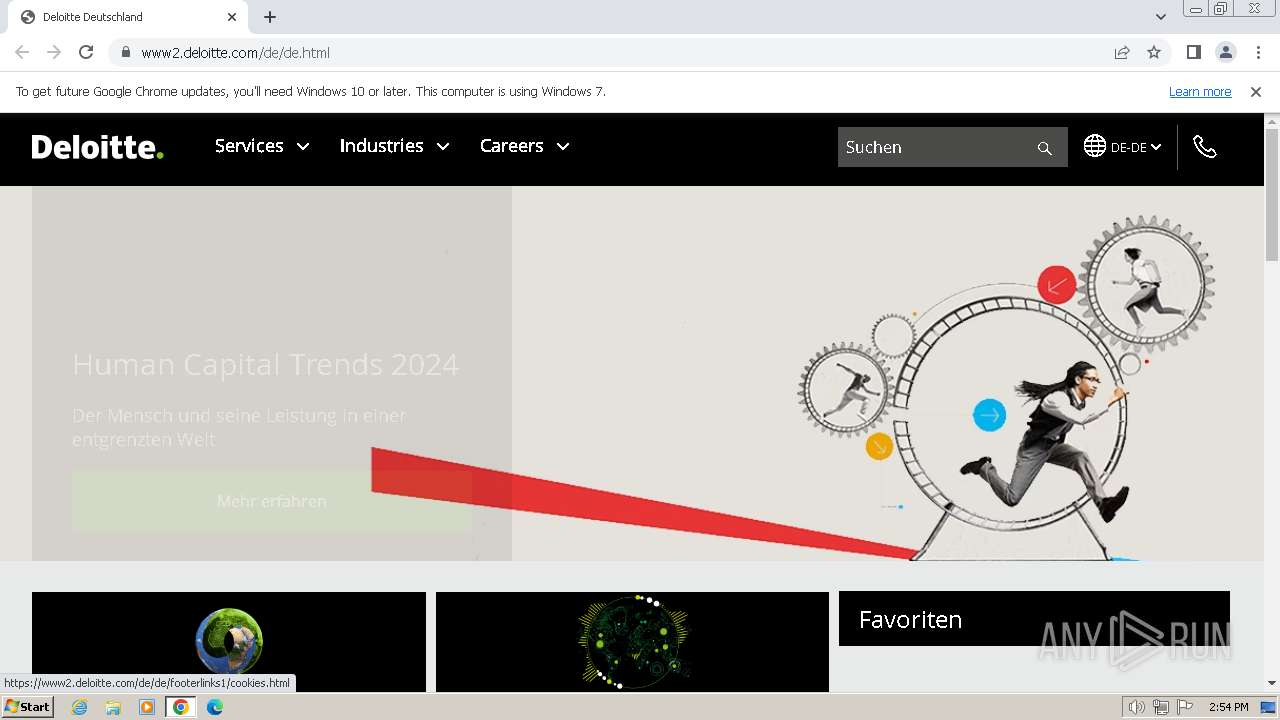Dismiss the Chrome update notification bar
The width and height of the screenshot is (1280, 720).
click(1256, 91)
